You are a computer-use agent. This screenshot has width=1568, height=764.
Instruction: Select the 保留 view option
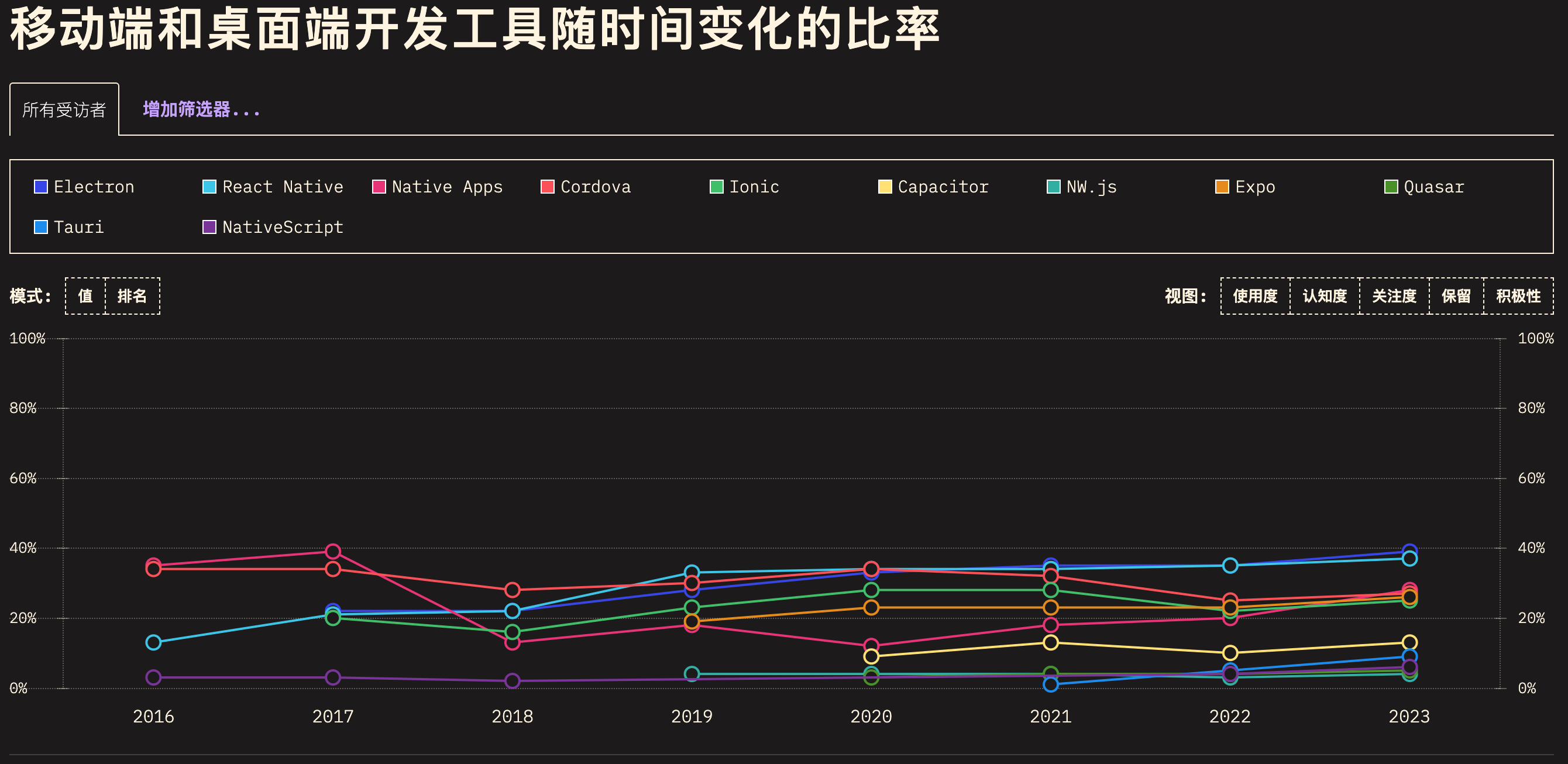click(1456, 296)
